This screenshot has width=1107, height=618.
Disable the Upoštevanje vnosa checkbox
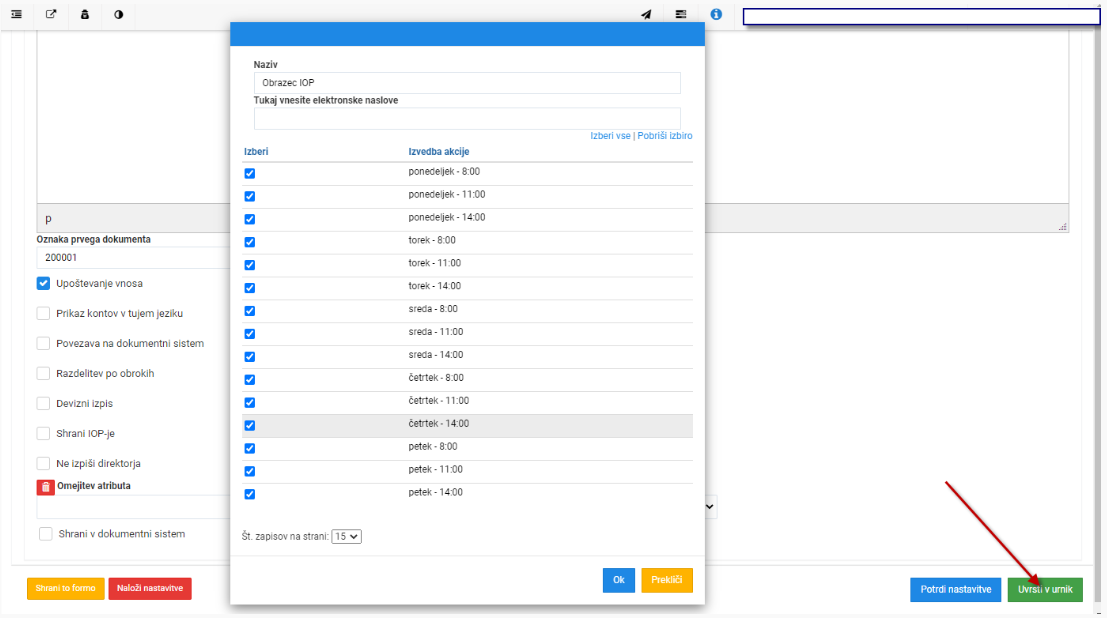coord(44,283)
